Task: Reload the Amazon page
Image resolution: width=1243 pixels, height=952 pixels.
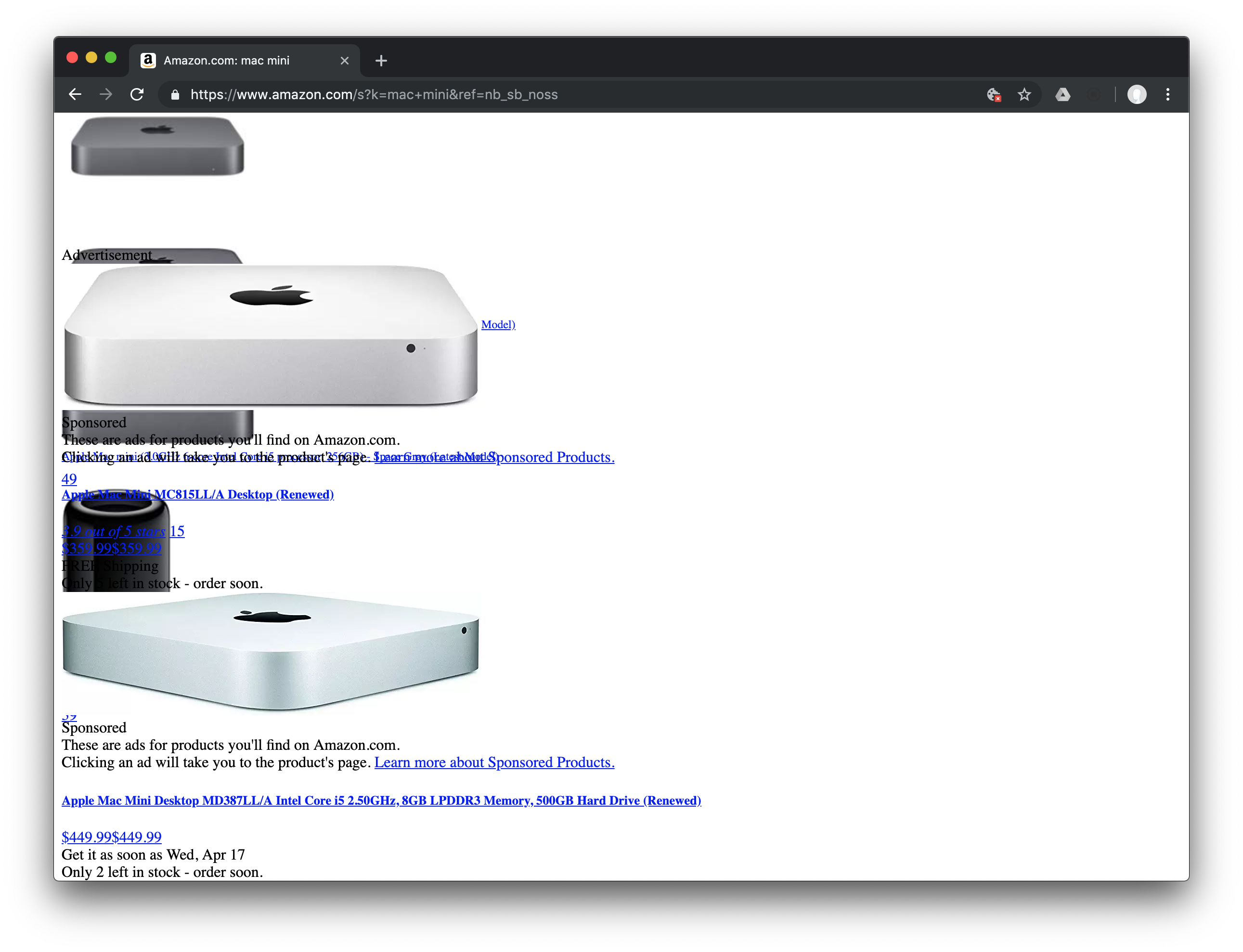Action: coord(137,94)
